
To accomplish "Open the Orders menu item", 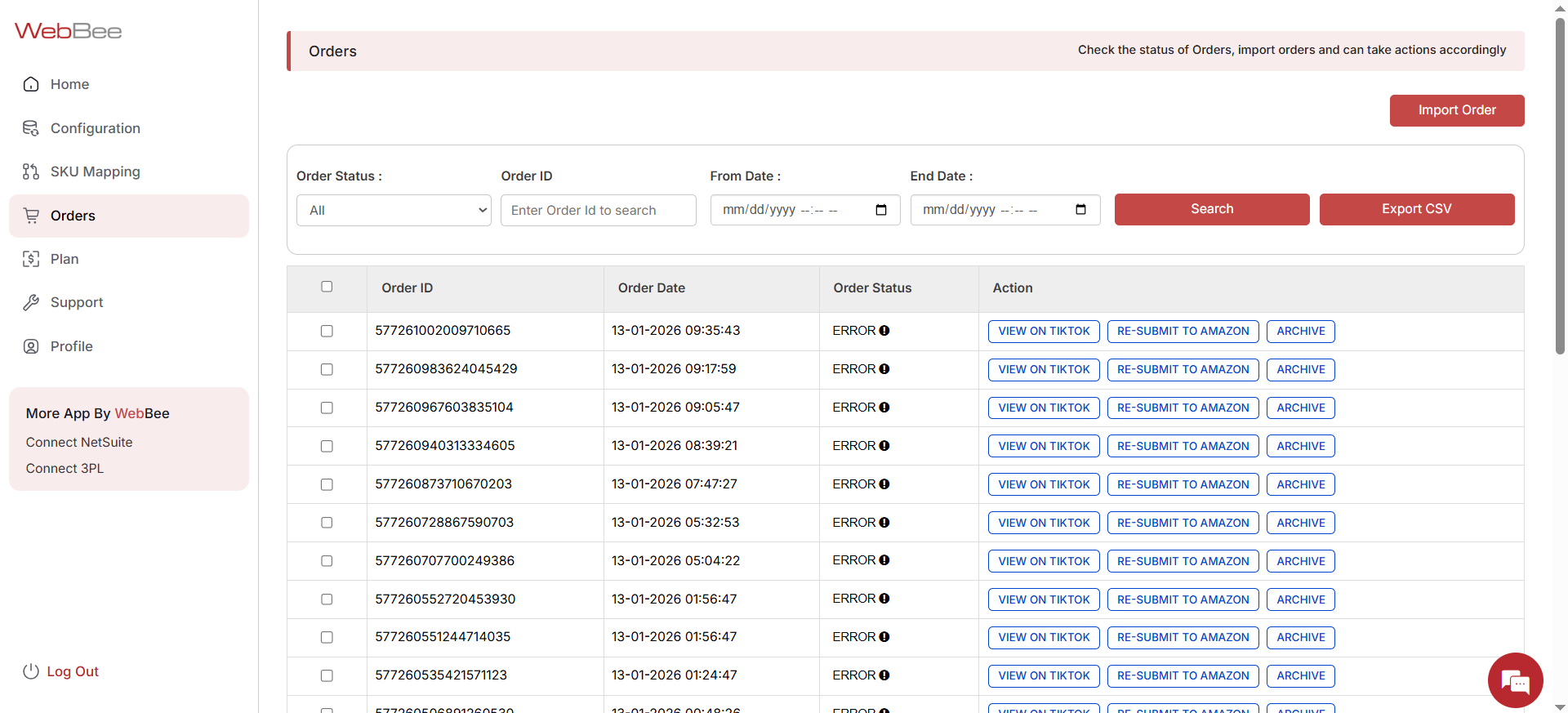I will (x=73, y=216).
